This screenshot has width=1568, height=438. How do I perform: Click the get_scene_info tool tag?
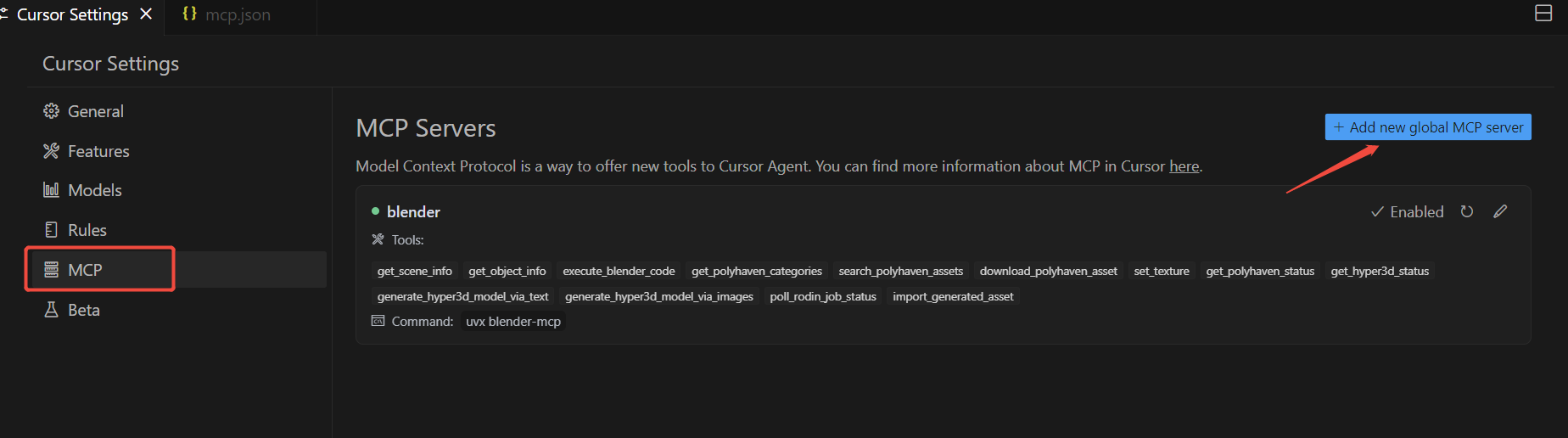pos(415,271)
